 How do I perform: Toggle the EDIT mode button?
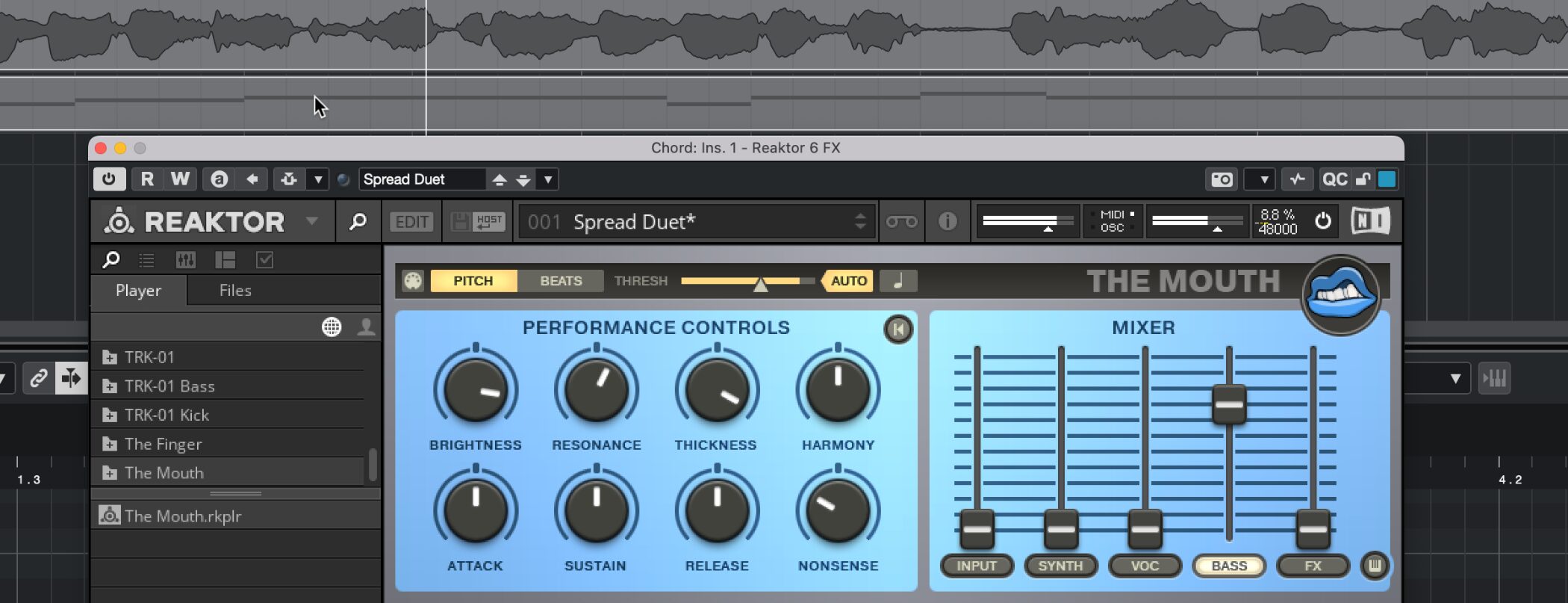[411, 222]
